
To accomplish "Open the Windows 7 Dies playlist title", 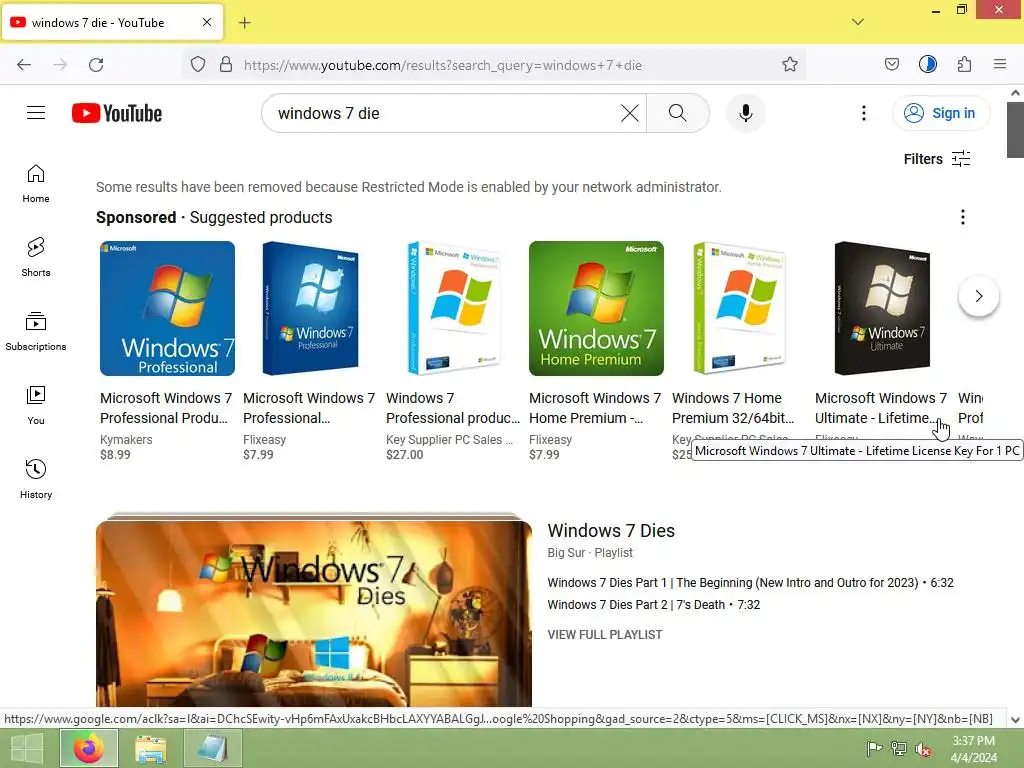I will point(611,531).
